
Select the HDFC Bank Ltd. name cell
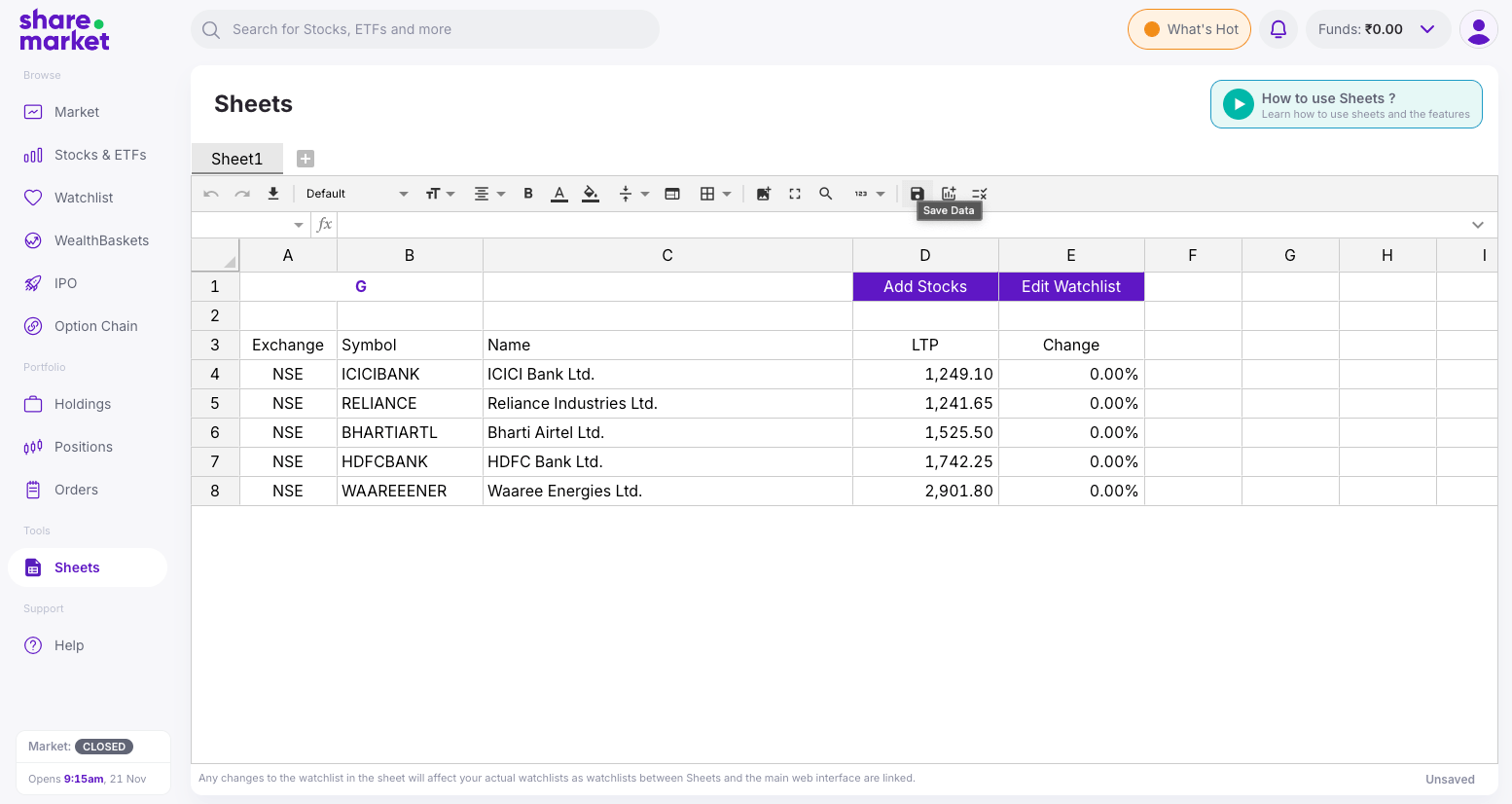click(667, 461)
